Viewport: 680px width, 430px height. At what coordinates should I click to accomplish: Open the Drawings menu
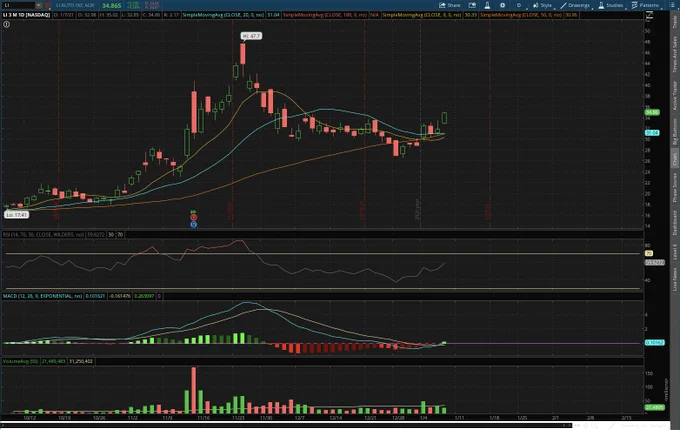(575, 5)
